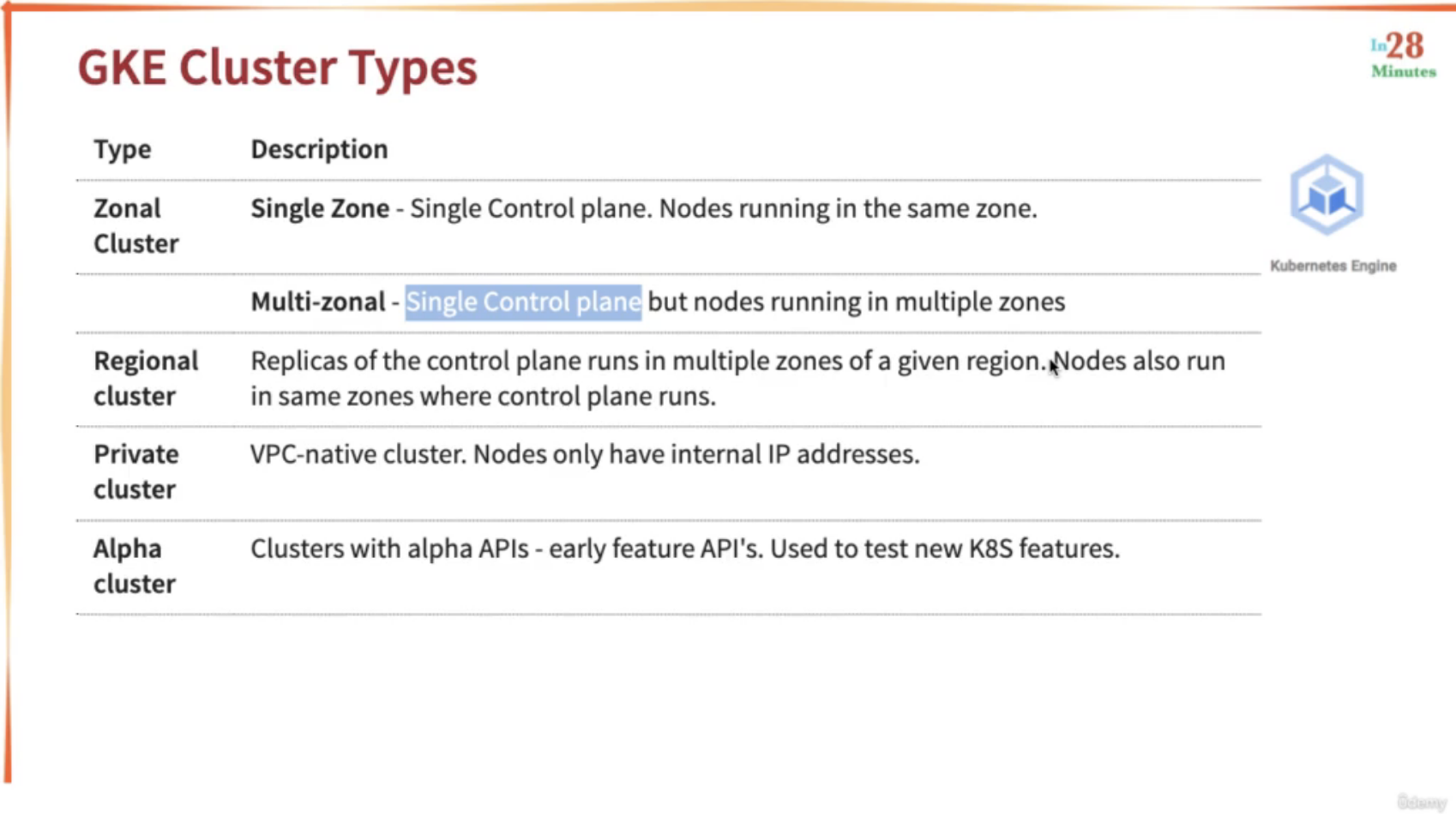
Task: Click the 'Description' column header
Action: (319, 149)
